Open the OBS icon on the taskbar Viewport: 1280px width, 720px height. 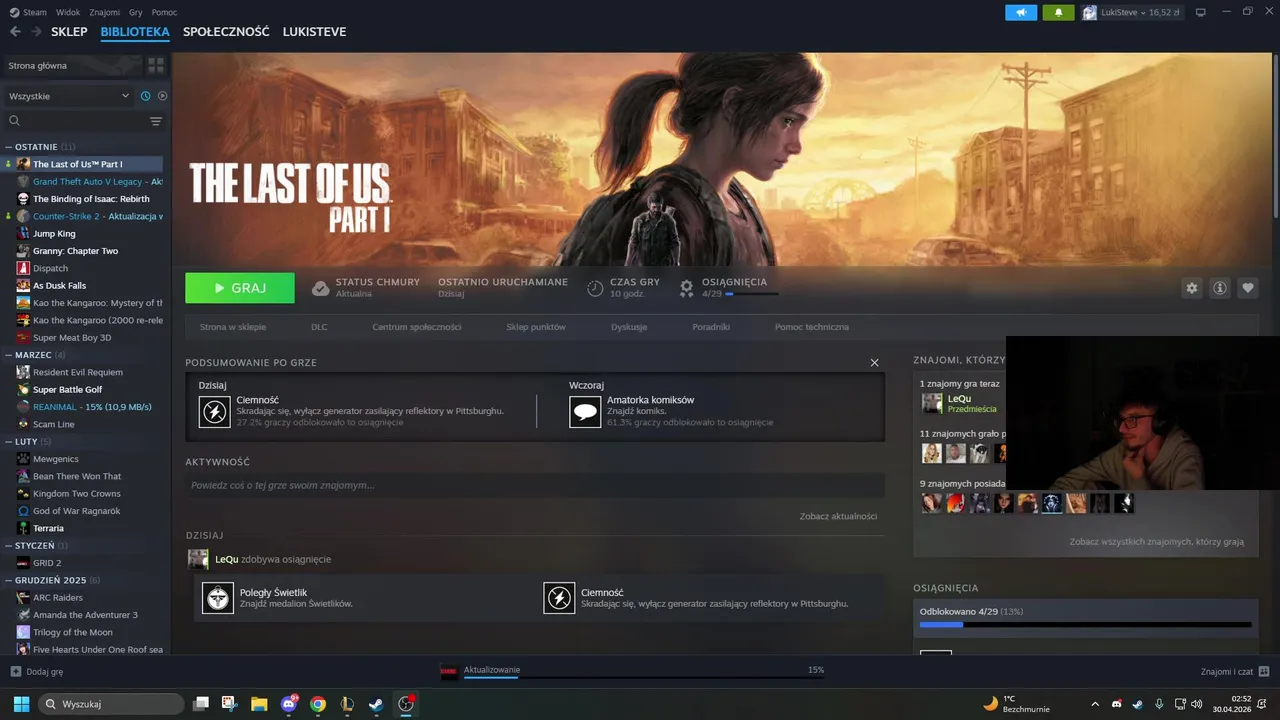(x=406, y=703)
